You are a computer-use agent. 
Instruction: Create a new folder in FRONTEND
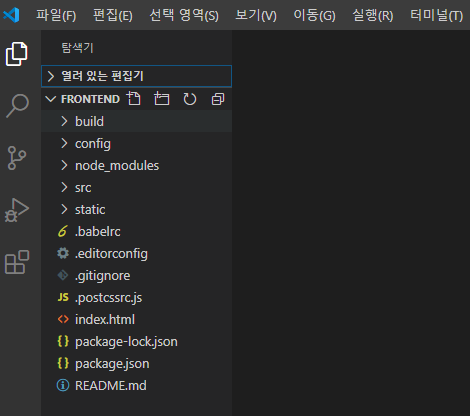162,99
